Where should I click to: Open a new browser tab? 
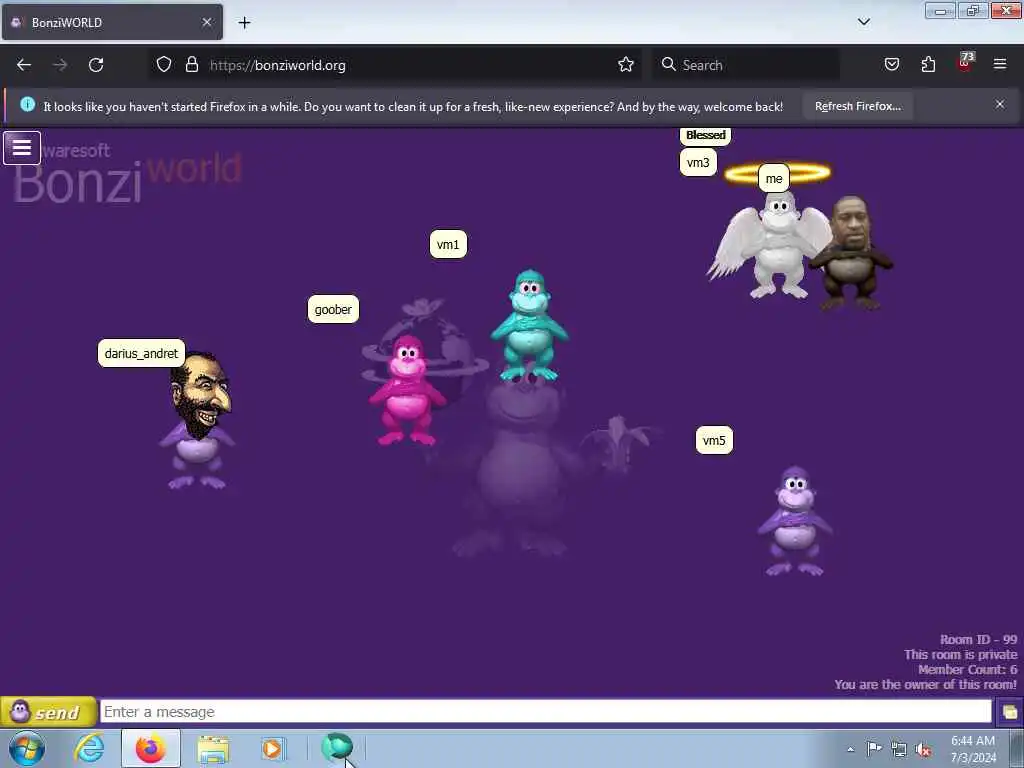[244, 23]
